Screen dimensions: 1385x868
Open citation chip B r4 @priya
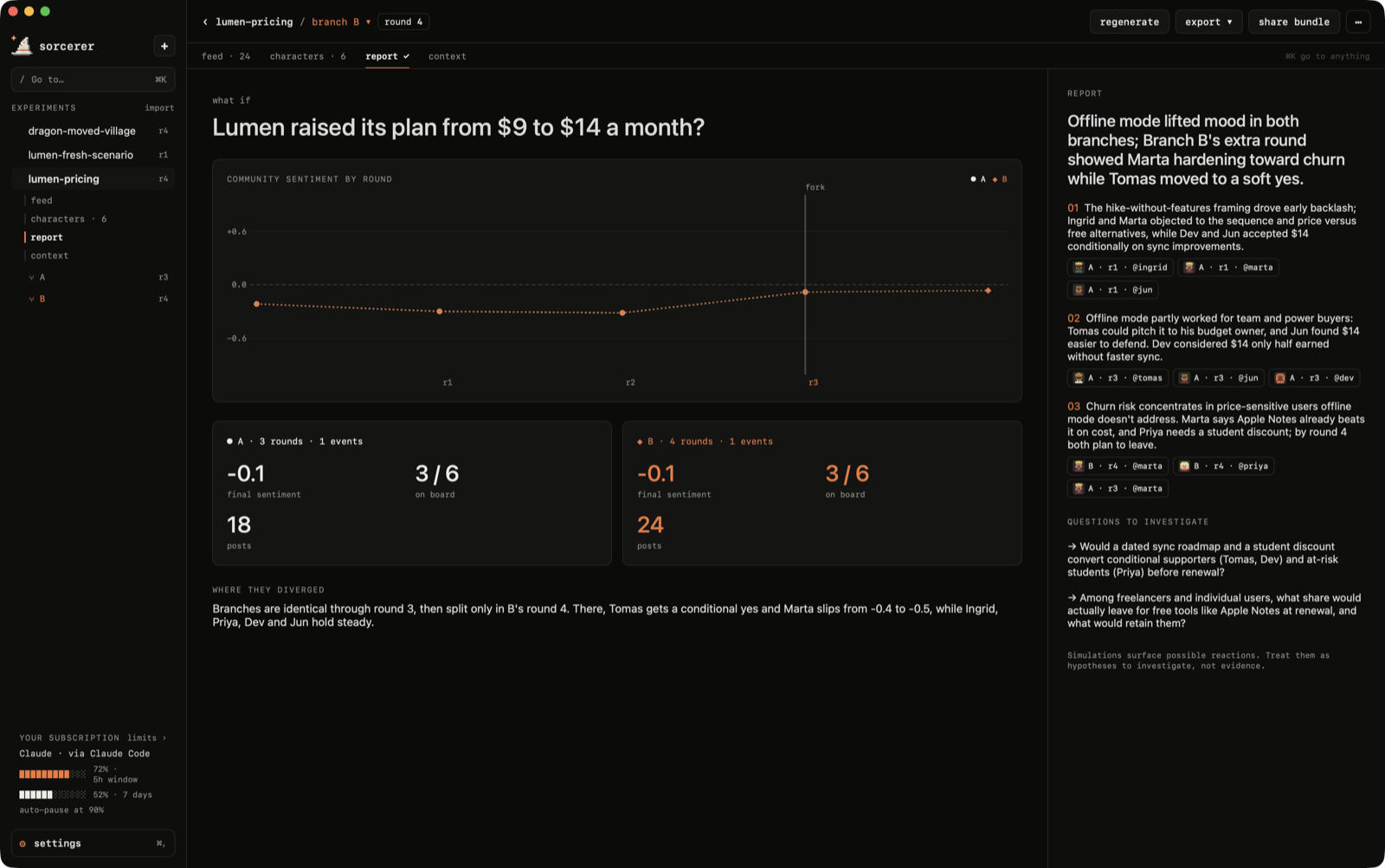click(1223, 466)
